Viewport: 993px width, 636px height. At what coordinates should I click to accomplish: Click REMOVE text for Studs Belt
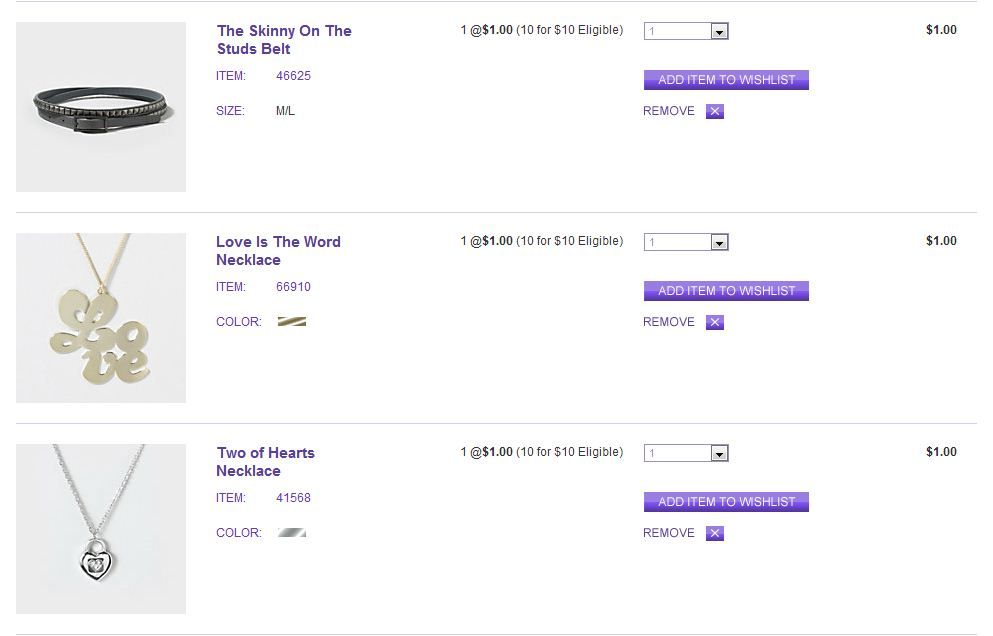(x=668, y=111)
